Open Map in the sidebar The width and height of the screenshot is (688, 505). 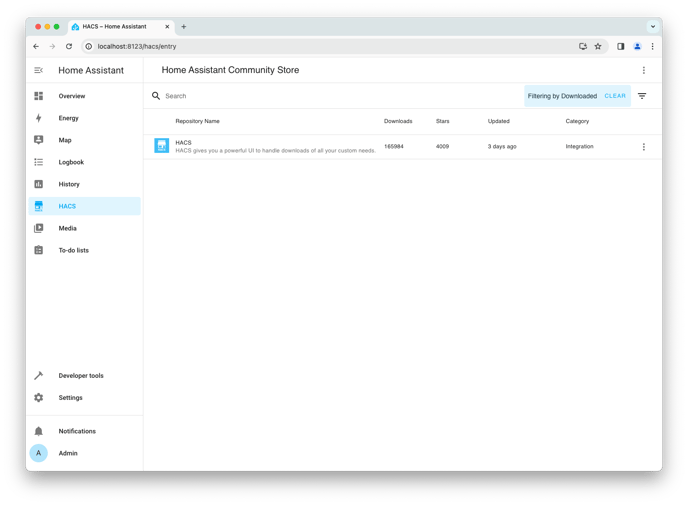pos(85,140)
